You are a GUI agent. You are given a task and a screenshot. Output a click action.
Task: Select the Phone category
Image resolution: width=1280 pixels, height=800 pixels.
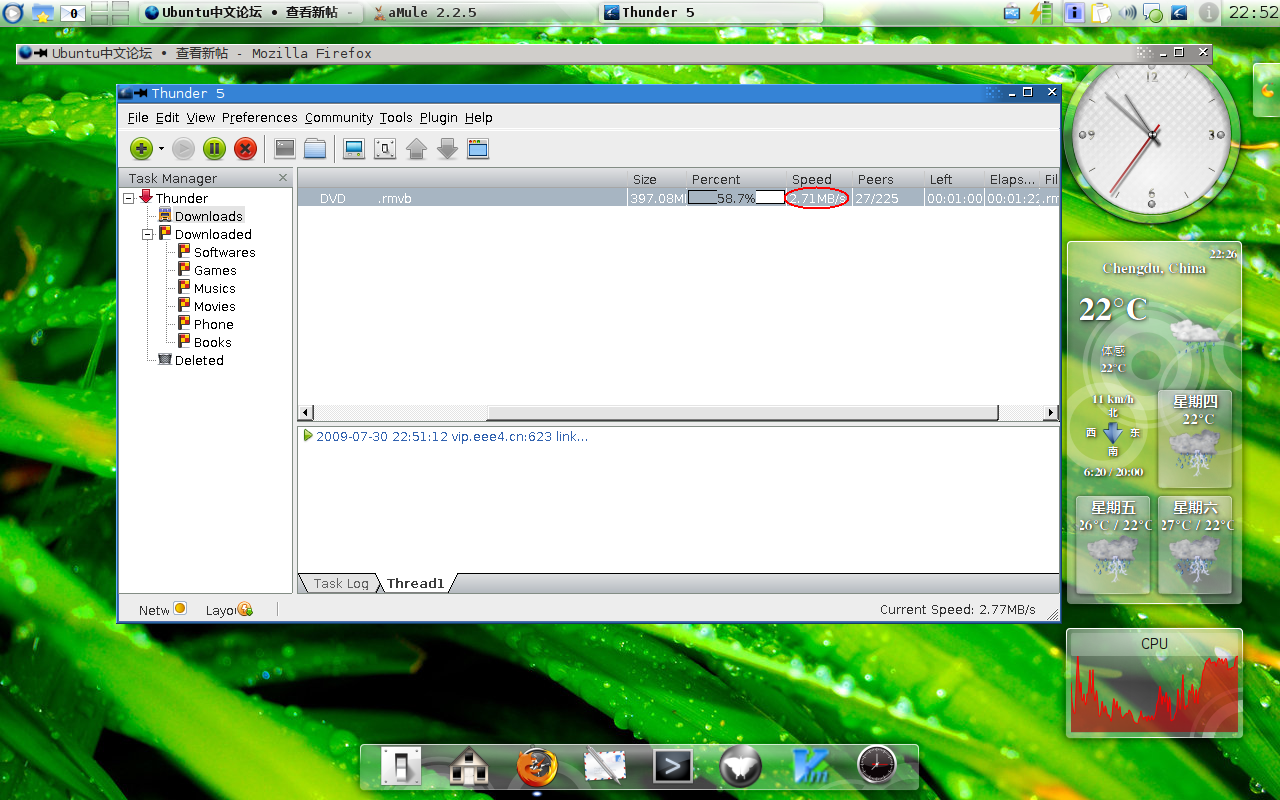tap(213, 324)
